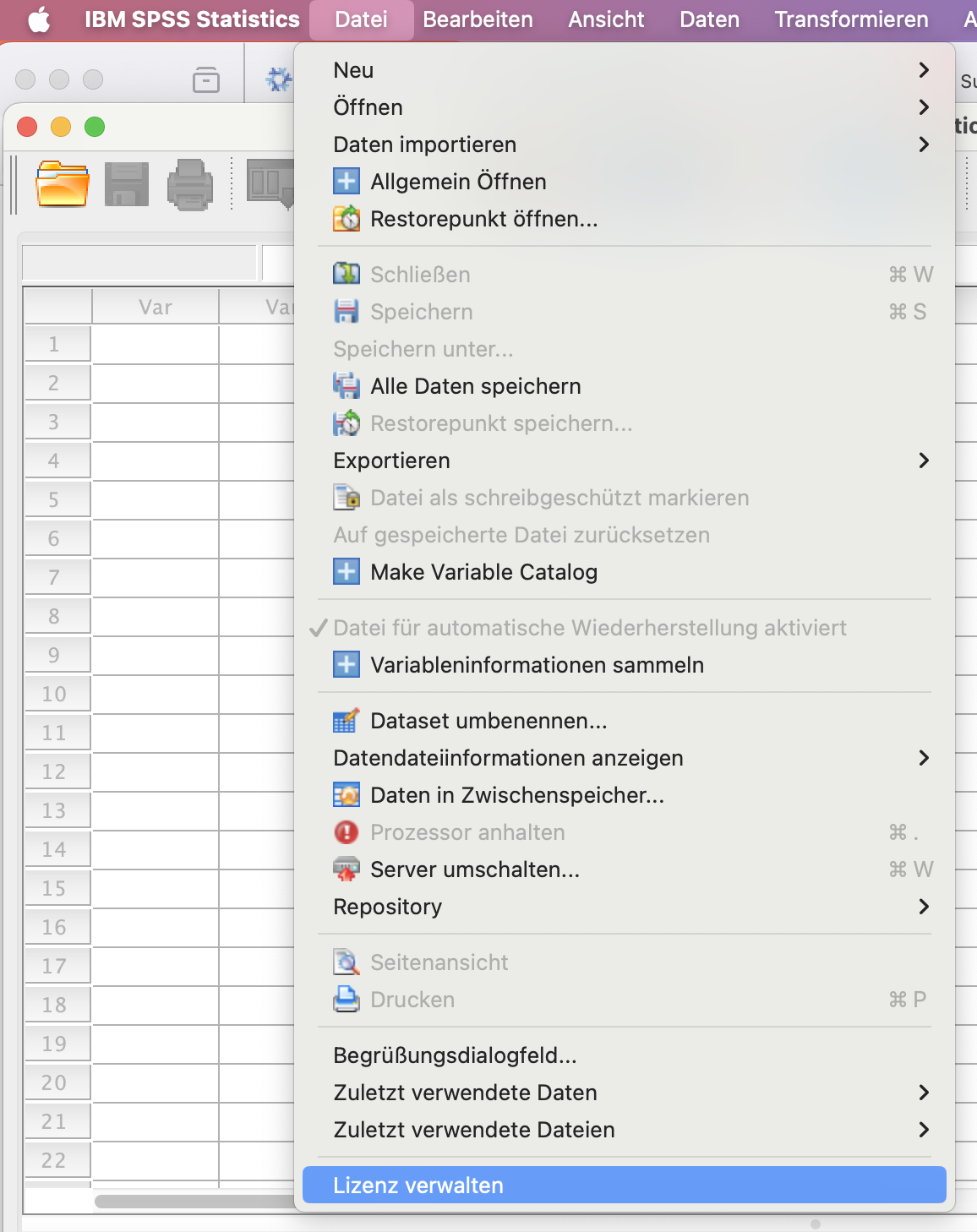Click the Print toolbar icon
The width and height of the screenshot is (977, 1232).
pyautogui.click(x=190, y=184)
